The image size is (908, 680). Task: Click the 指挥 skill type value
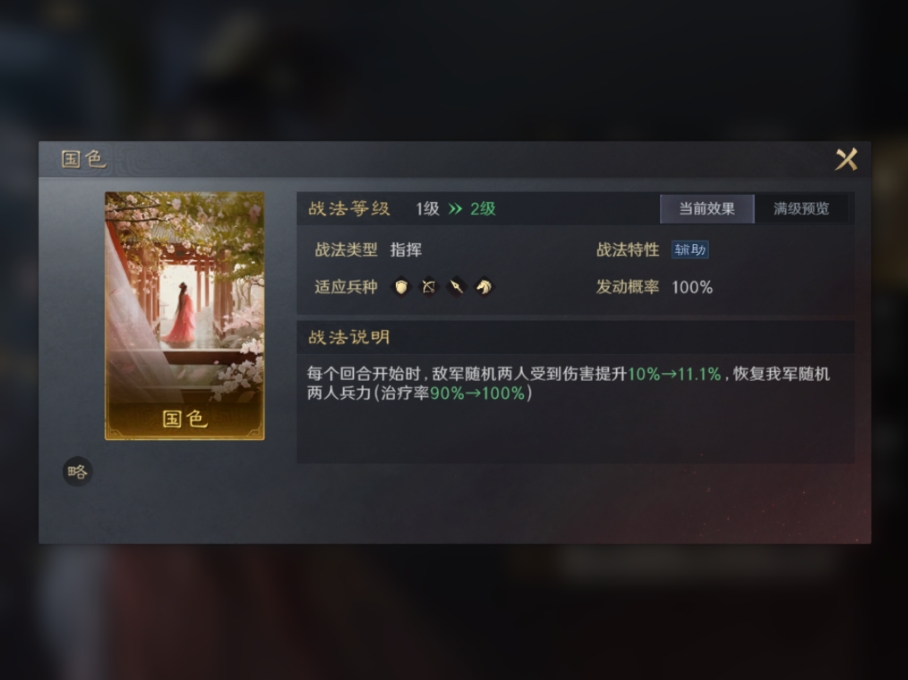click(x=406, y=250)
